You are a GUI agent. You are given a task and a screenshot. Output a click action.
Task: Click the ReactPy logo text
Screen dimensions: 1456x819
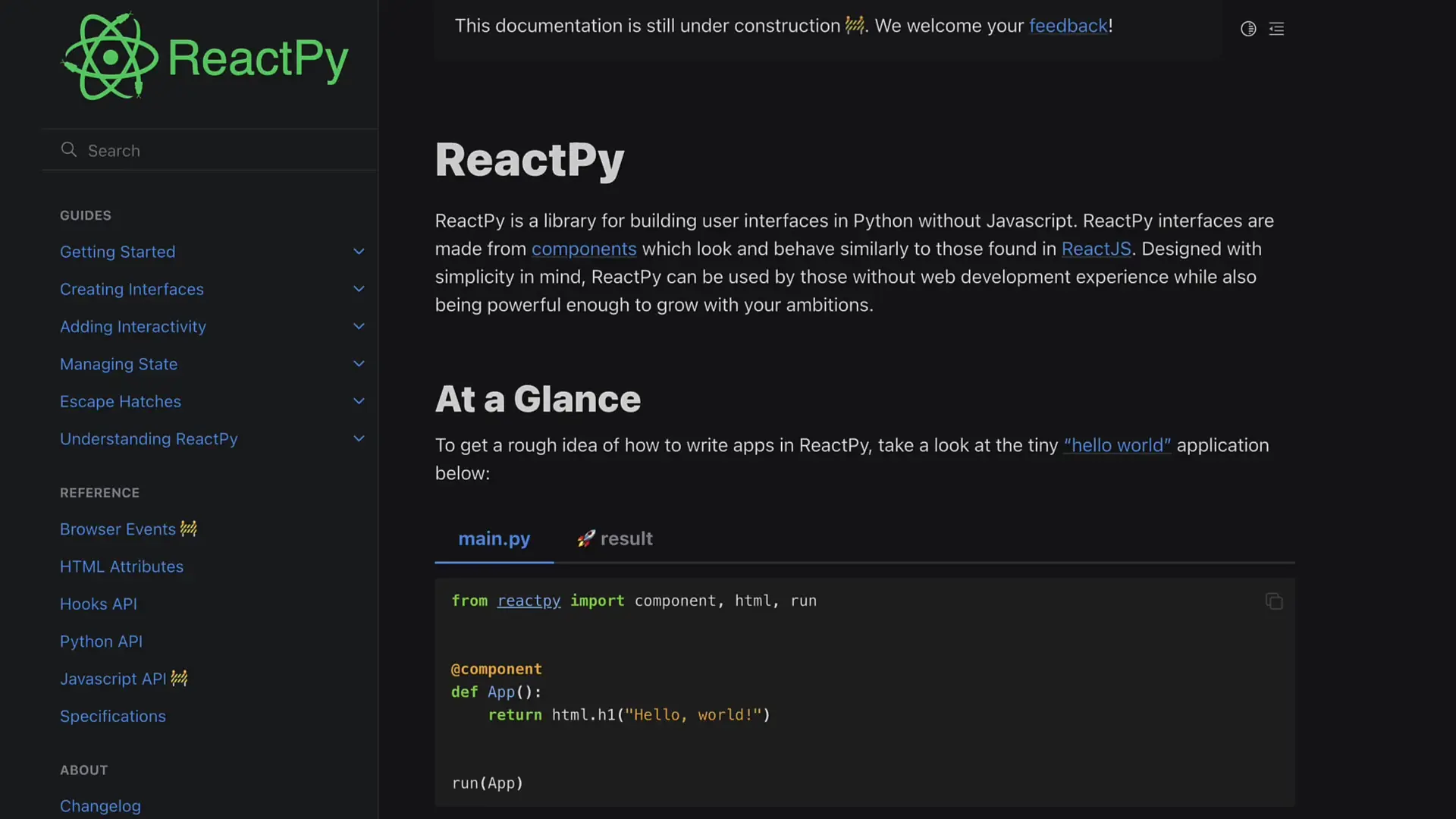(258, 59)
